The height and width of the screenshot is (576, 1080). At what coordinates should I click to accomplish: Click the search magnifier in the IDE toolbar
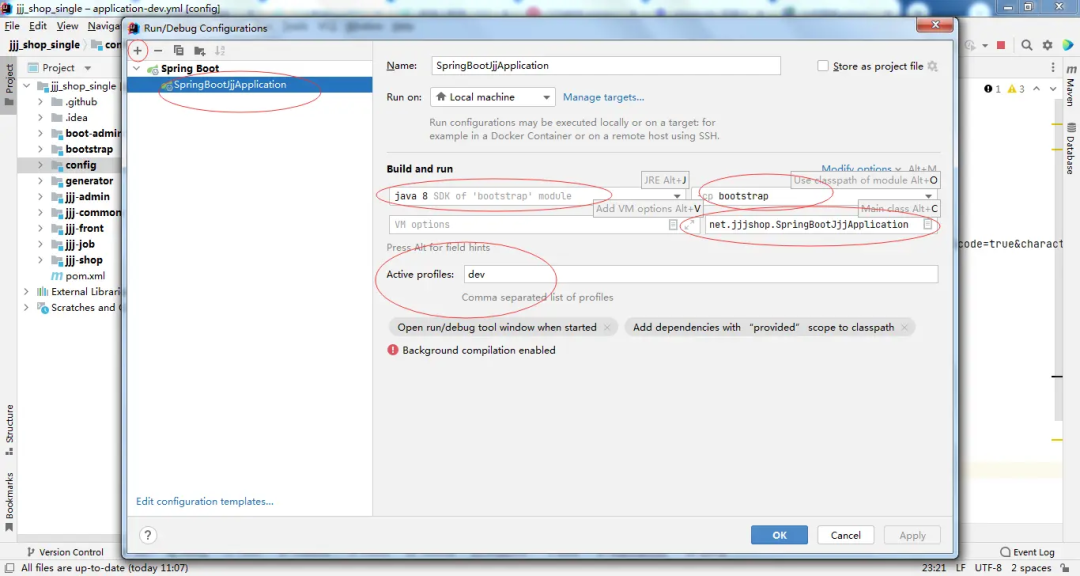(1027, 45)
